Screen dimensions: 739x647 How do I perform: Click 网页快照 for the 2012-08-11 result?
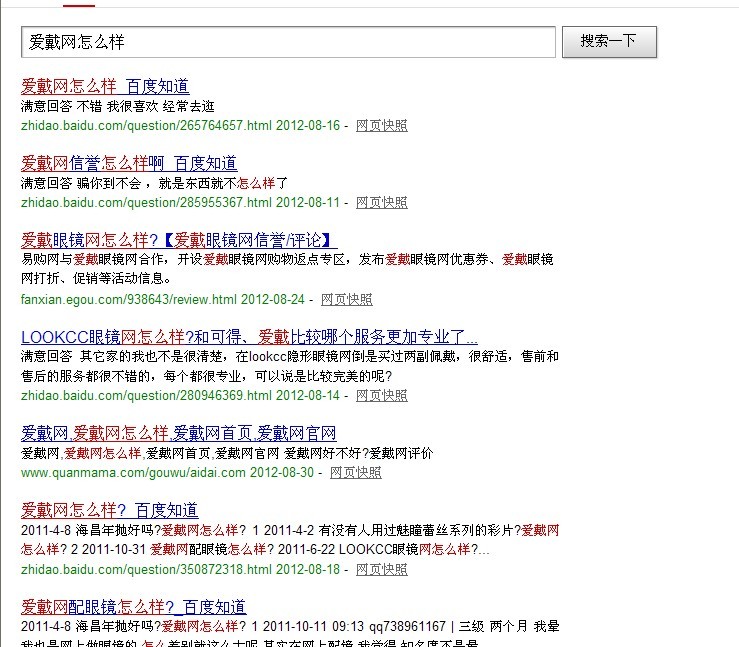[x=381, y=203]
